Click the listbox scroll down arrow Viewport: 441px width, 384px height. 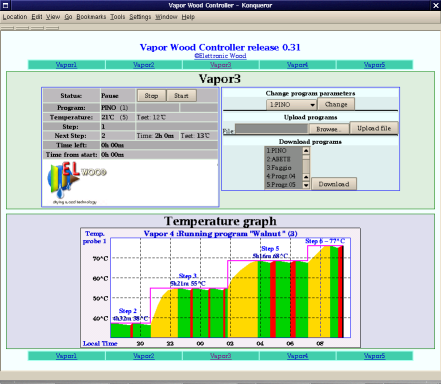[306, 185]
